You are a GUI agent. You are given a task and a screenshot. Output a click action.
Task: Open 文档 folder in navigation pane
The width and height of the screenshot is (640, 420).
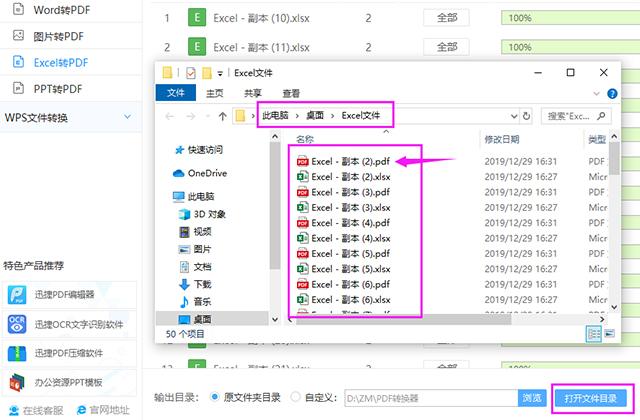click(x=196, y=267)
